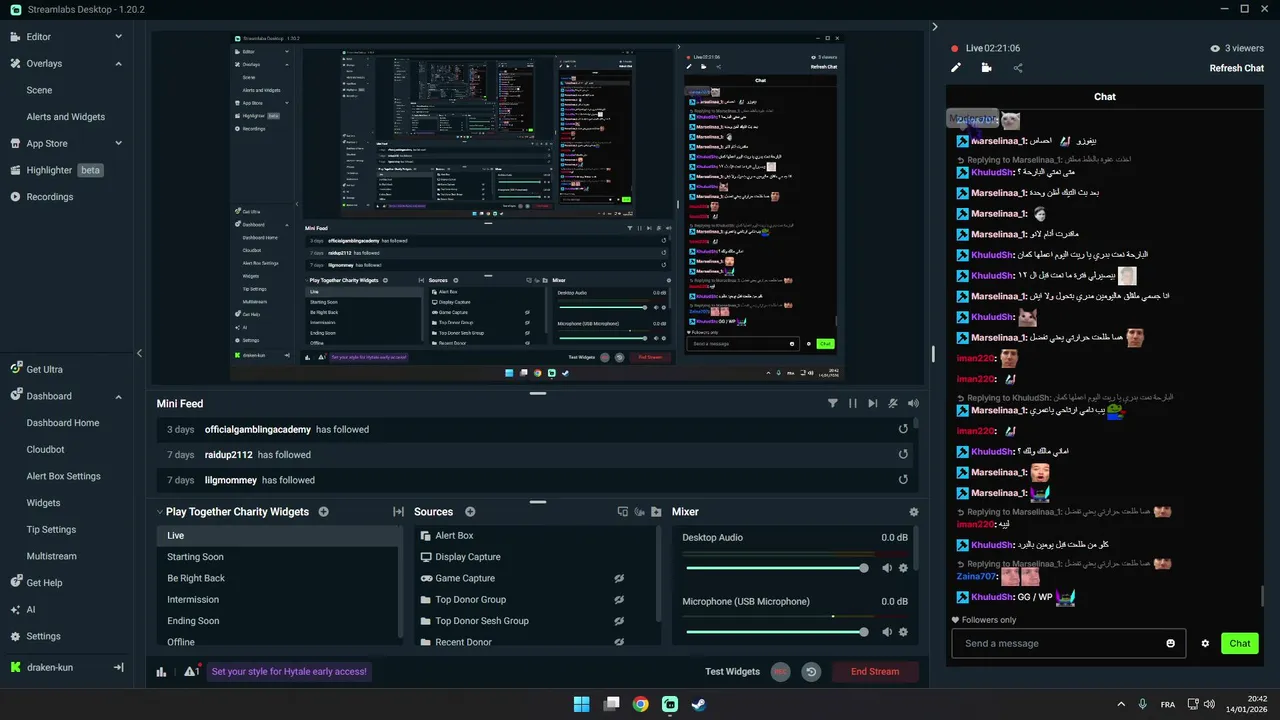Click Refresh Chat
The height and width of the screenshot is (720, 1280).
coord(1237,68)
